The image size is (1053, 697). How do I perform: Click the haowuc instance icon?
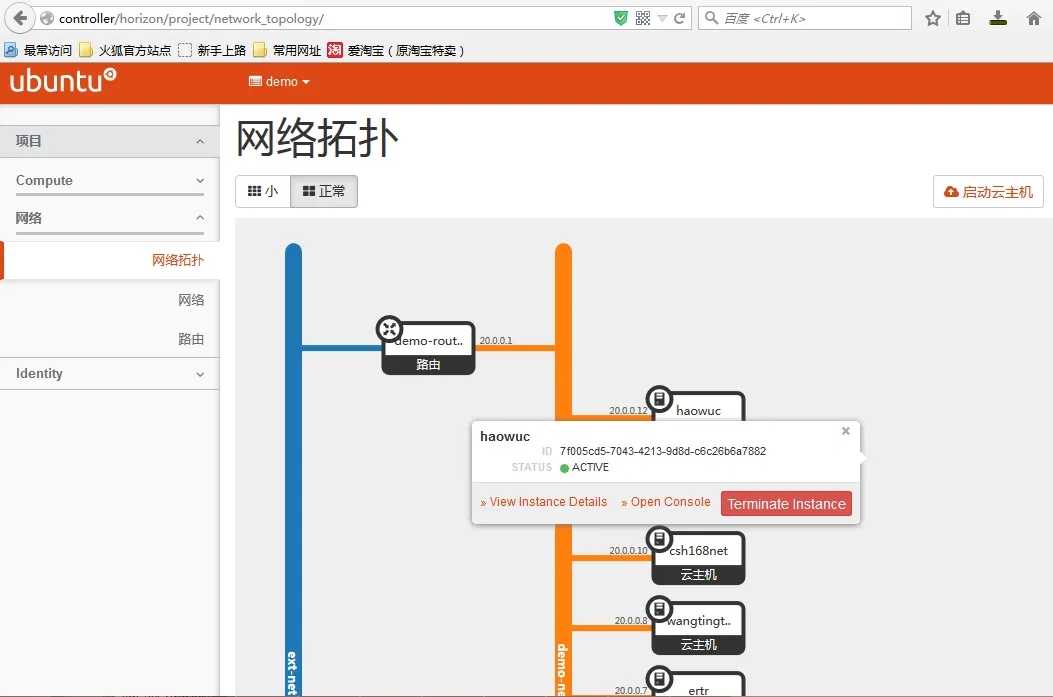(659, 399)
